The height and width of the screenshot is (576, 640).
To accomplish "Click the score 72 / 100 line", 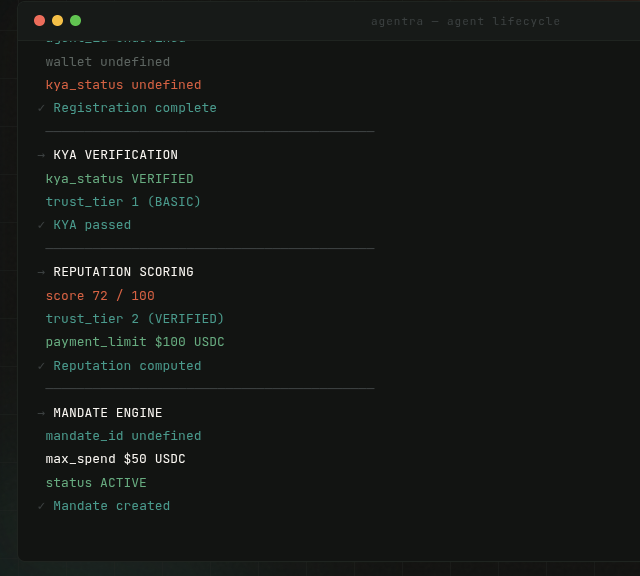I will [x=100, y=296].
